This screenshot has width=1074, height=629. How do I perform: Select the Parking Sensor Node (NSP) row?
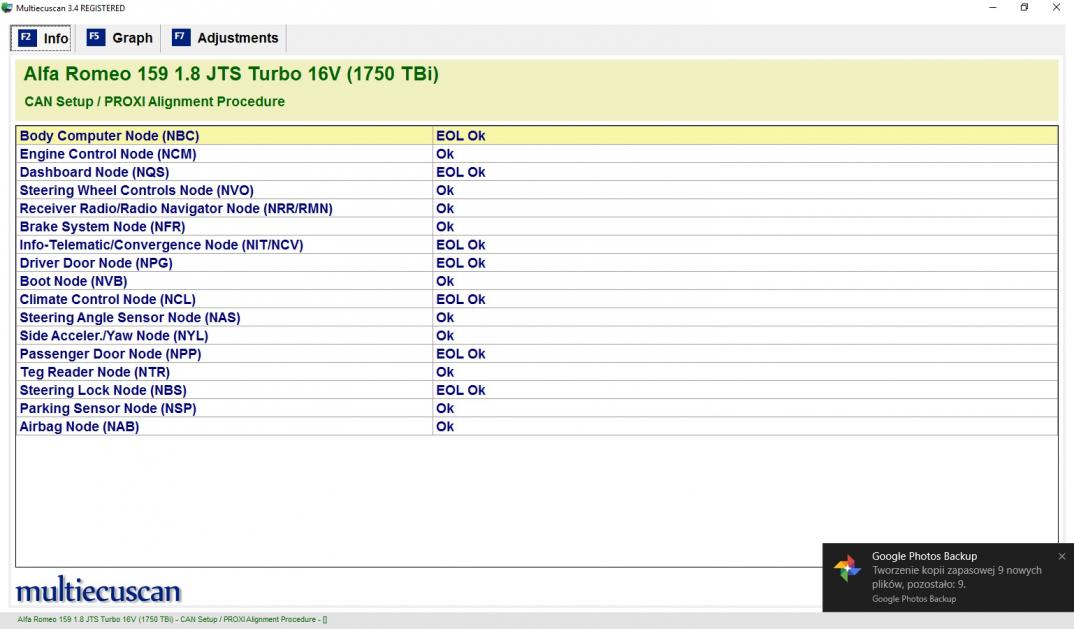pyautogui.click(x=537, y=408)
